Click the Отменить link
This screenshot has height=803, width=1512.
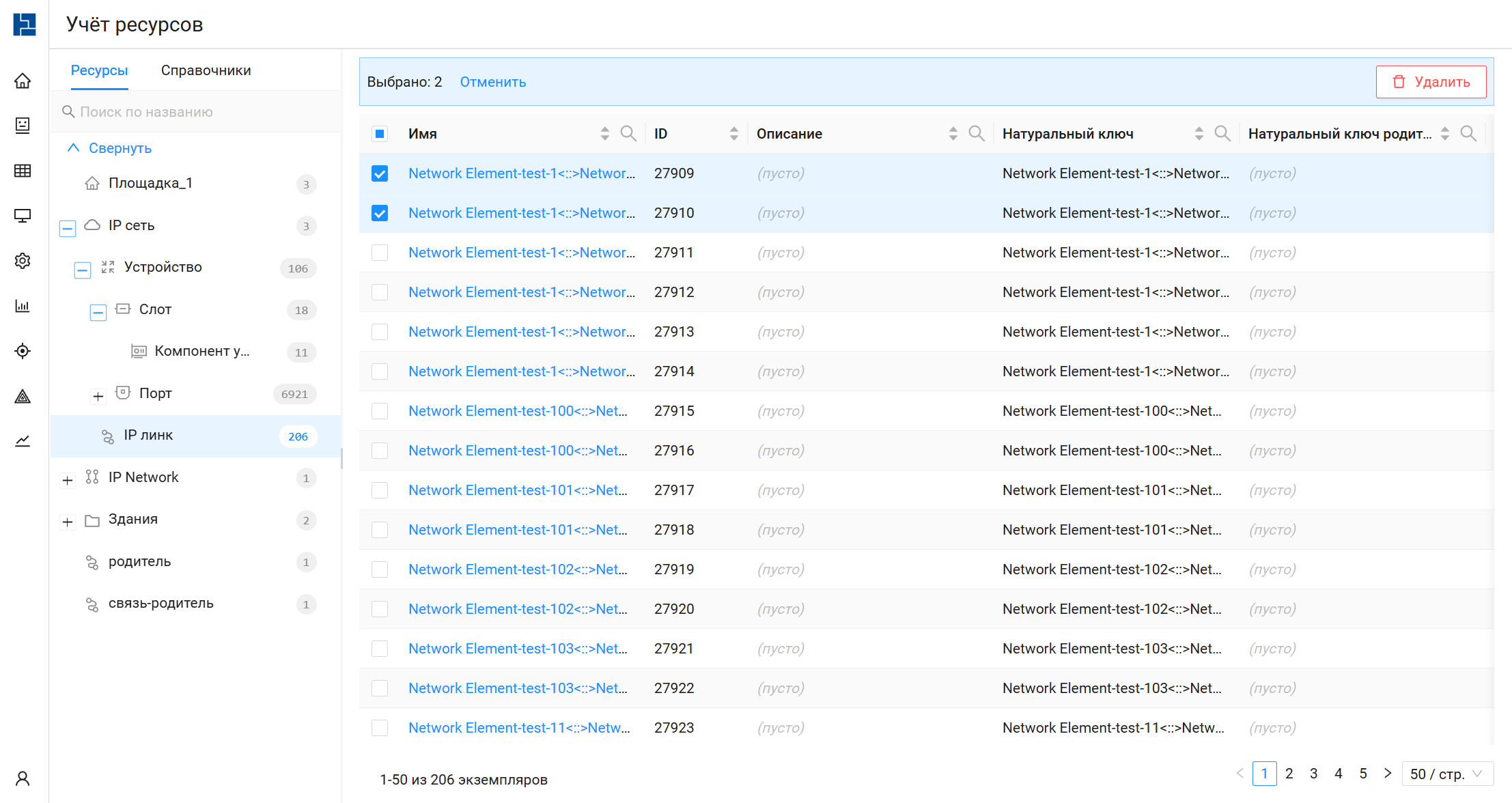click(x=492, y=82)
